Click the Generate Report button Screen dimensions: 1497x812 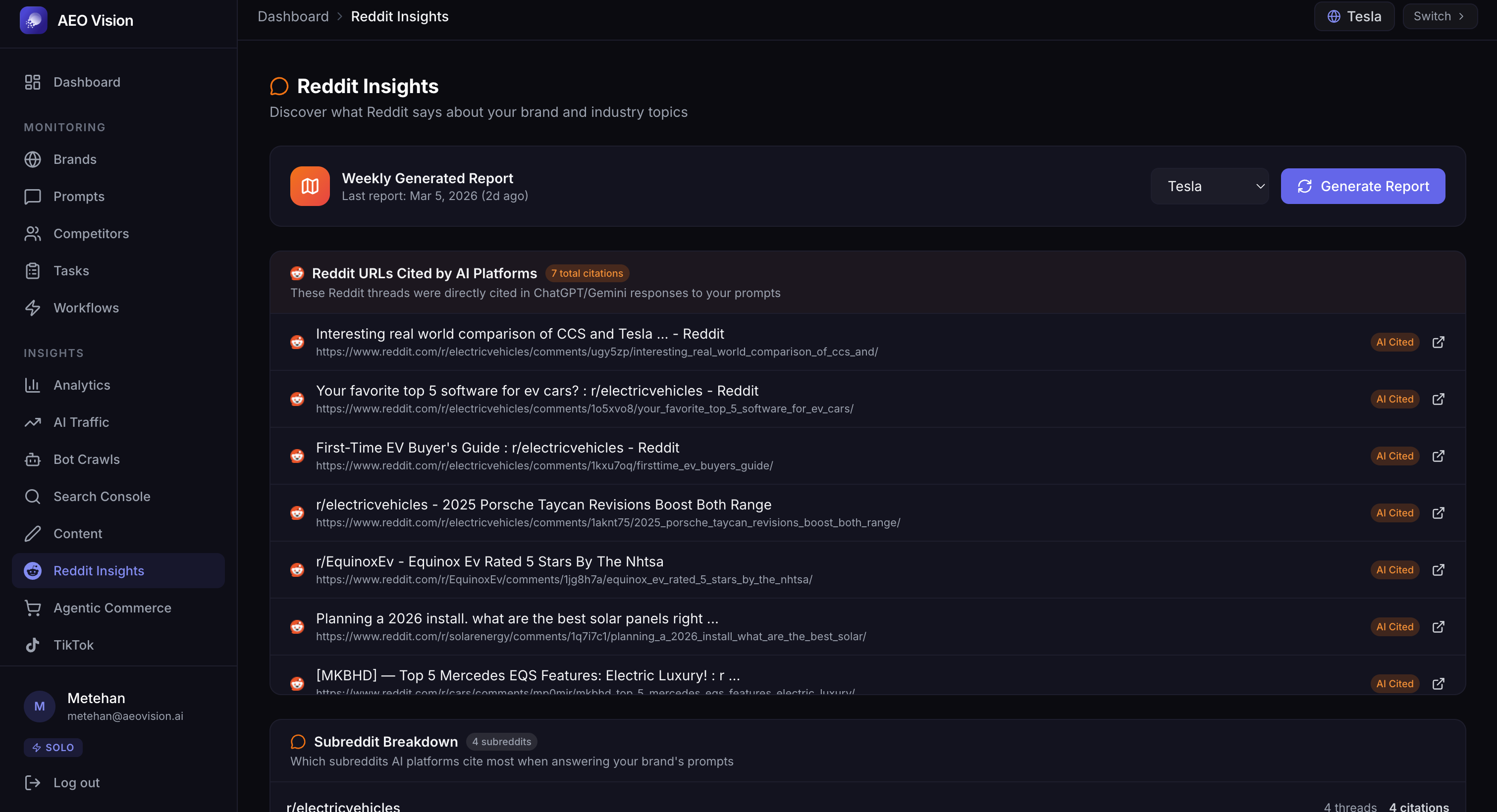pos(1363,186)
